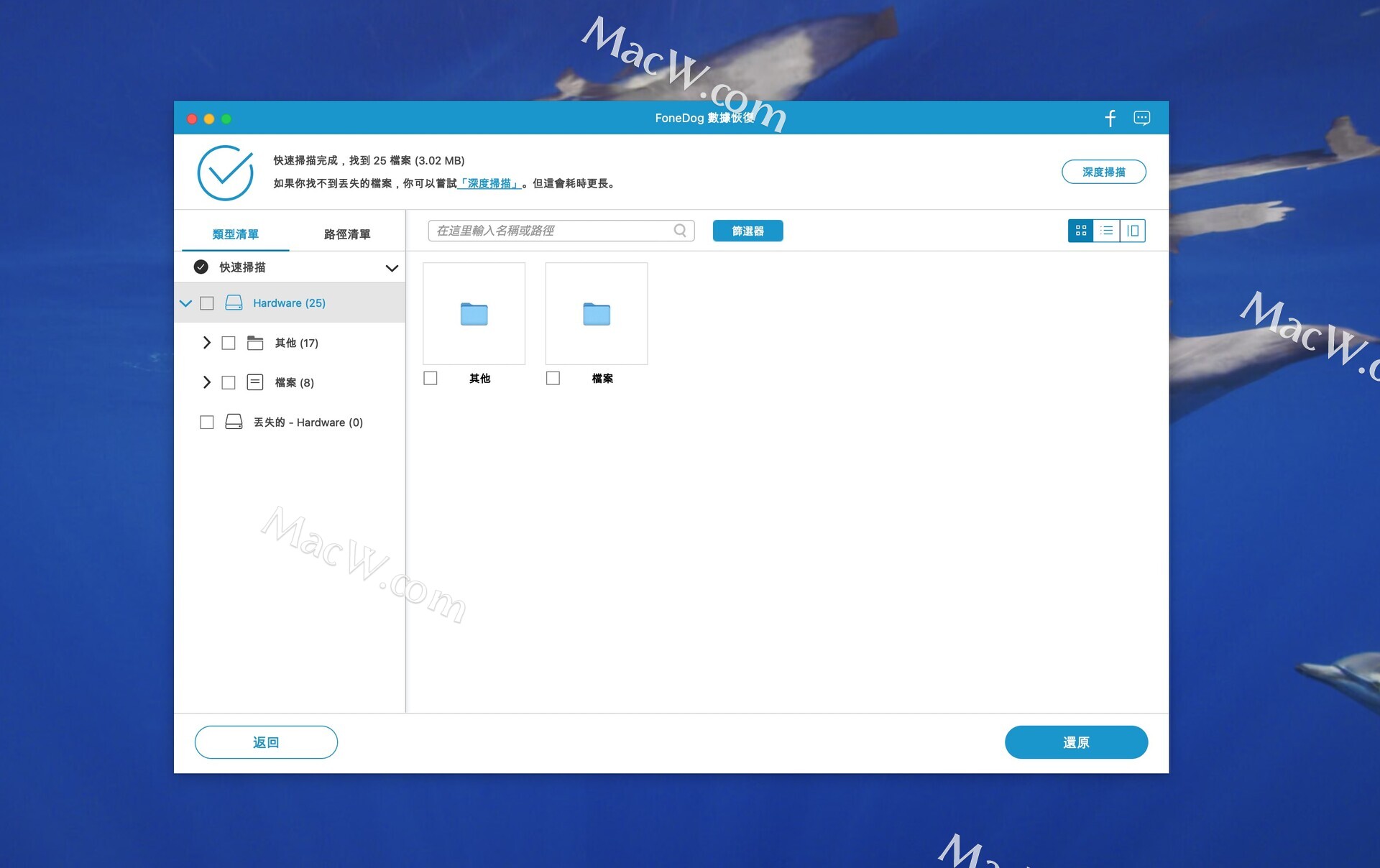
Task: Collapse the 快速掃描 section dropdown
Action: (x=392, y=268)
